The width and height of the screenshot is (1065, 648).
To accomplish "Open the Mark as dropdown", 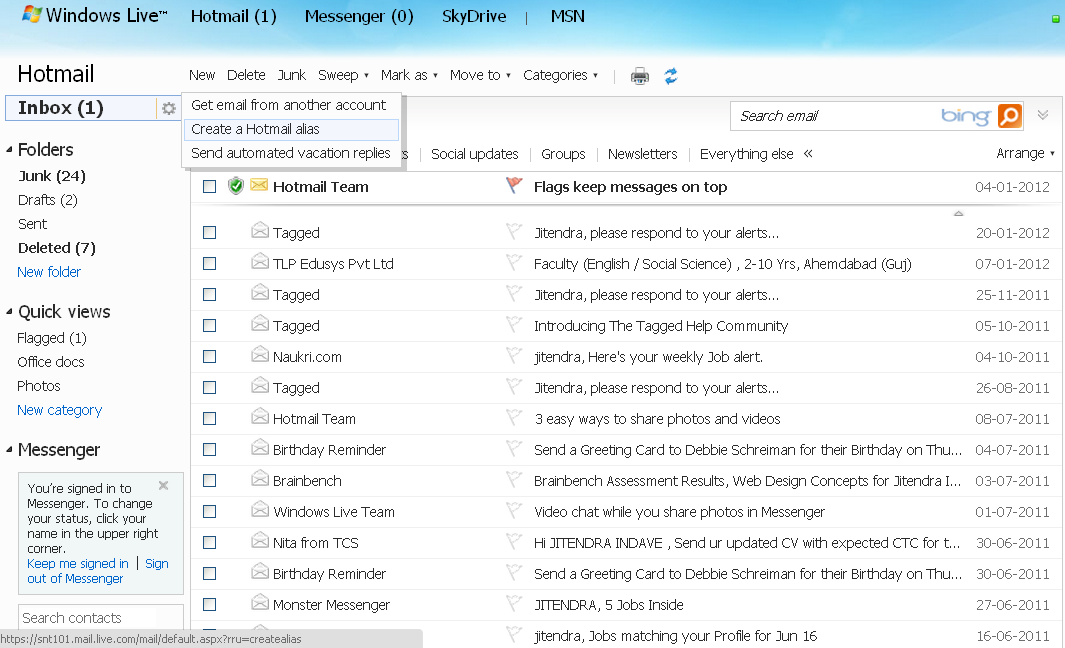I will [x=409, y=75].
